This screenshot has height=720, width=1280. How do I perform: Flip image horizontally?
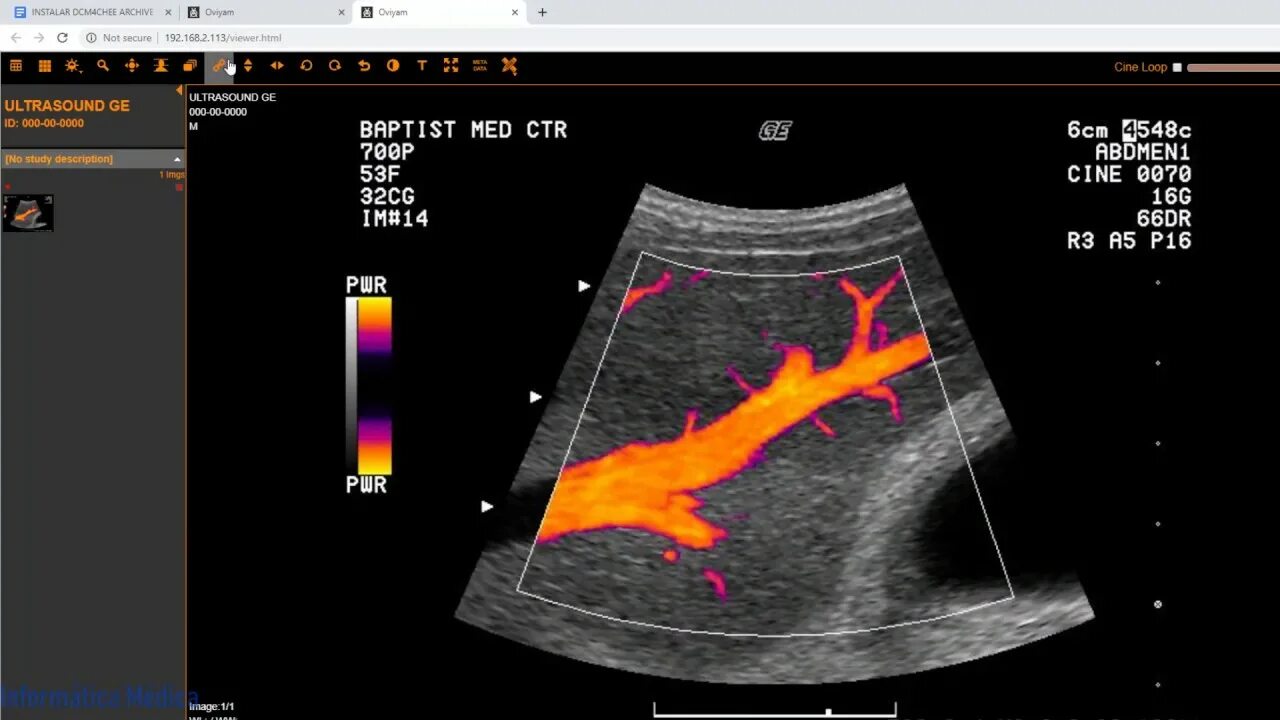tap(277, 66)
